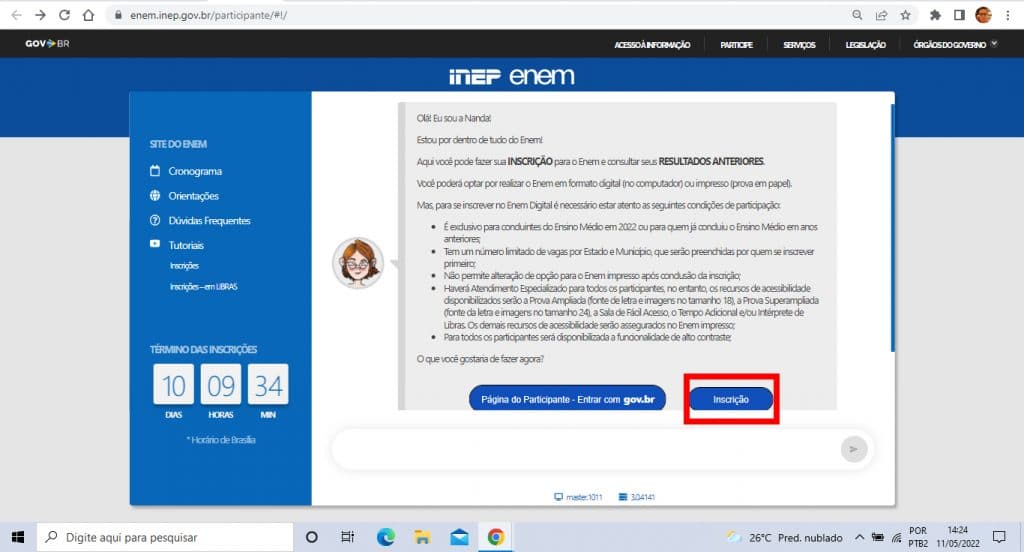Click the Nanda assistant avatar
The image size is (1024, 552).
(x=358, y=263)
